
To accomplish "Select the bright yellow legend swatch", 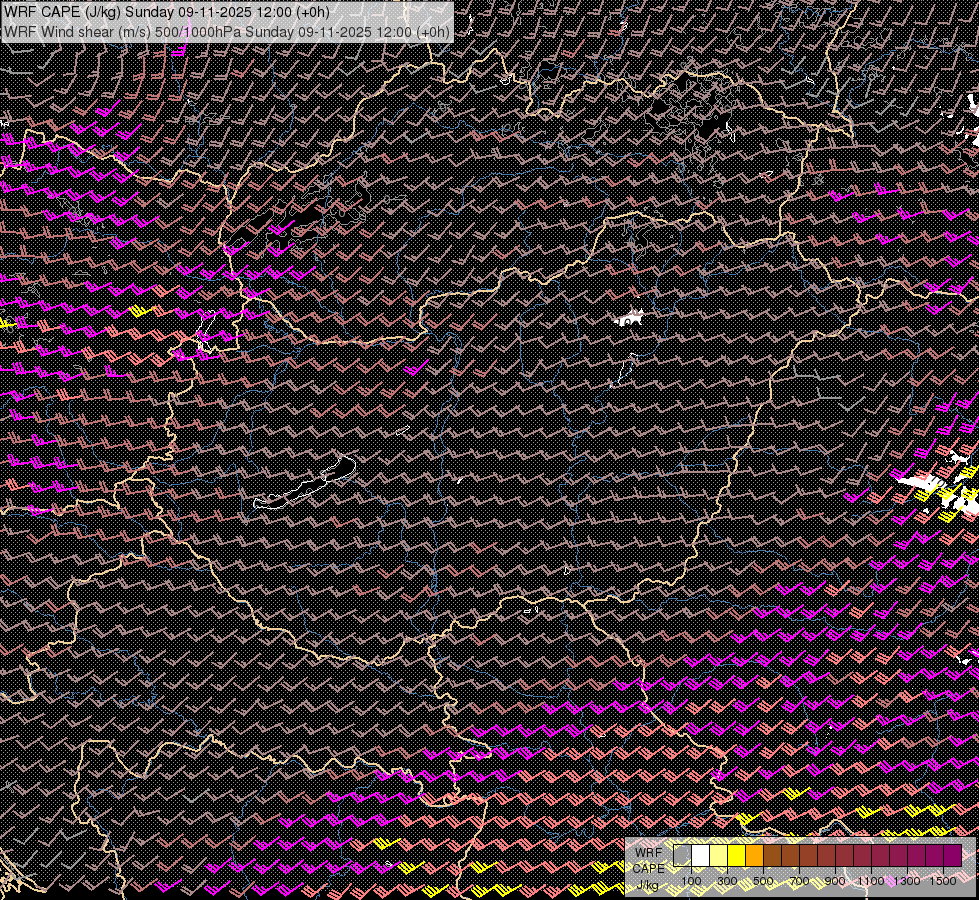I will (736, 855).
